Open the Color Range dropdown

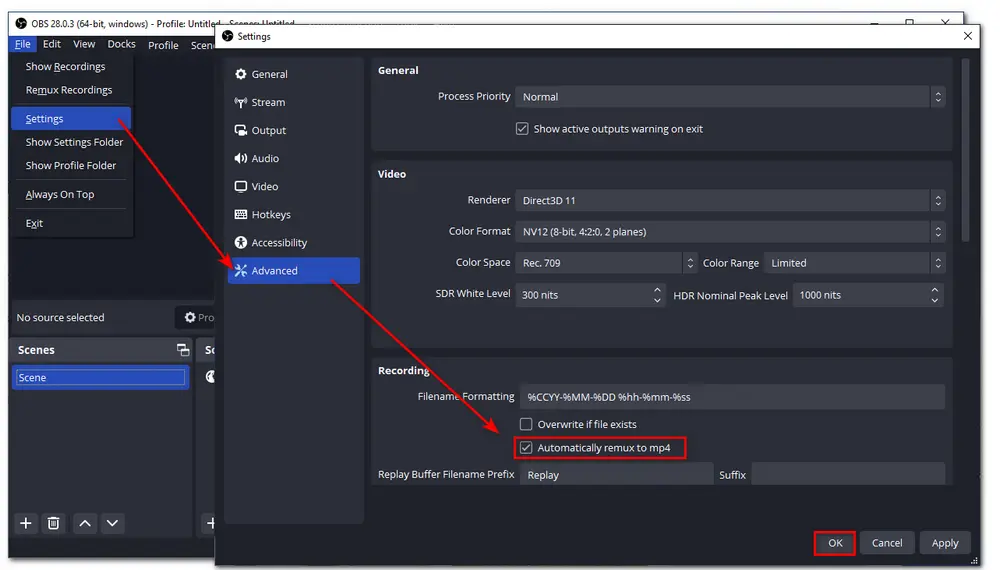855,263
